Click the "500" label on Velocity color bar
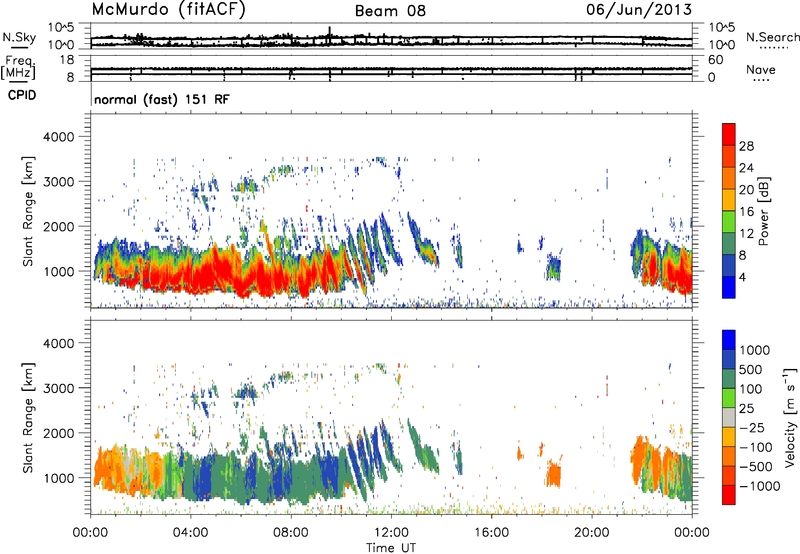Viewport: 800px width, 554px height. [x=751, y=370]
